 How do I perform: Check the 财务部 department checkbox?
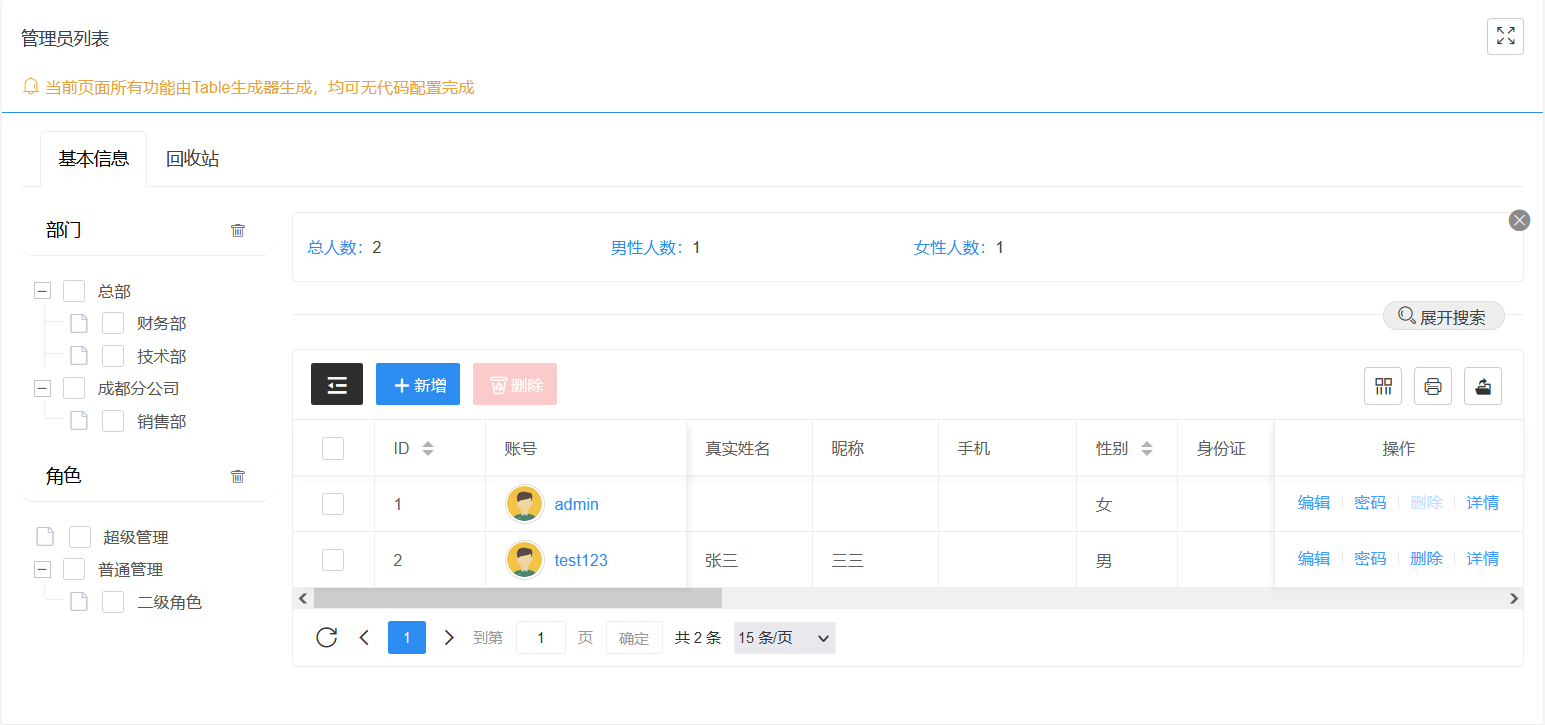(x=113, y=323)
